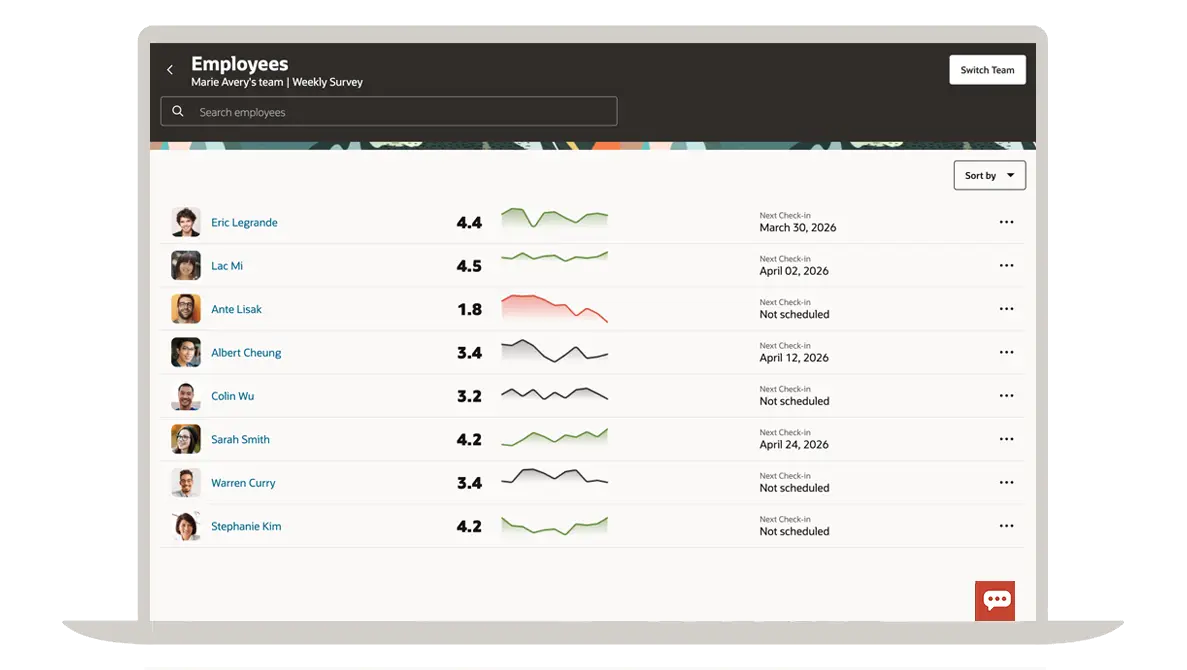1187x670 pixels.
Task: Open actions menu for Lac Mi
Action: tap(1006, 266)
